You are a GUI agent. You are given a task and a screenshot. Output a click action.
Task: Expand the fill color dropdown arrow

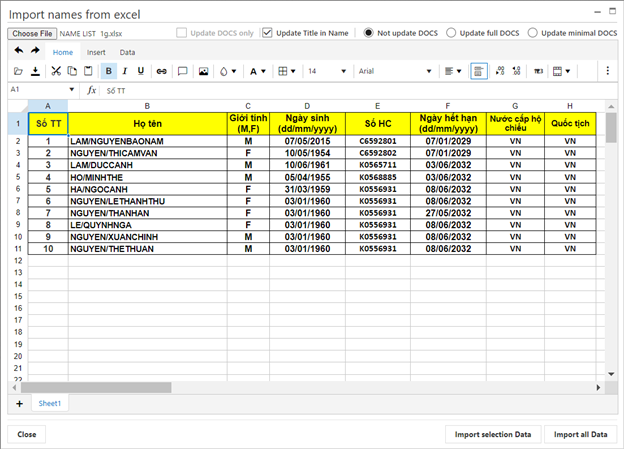234,71
